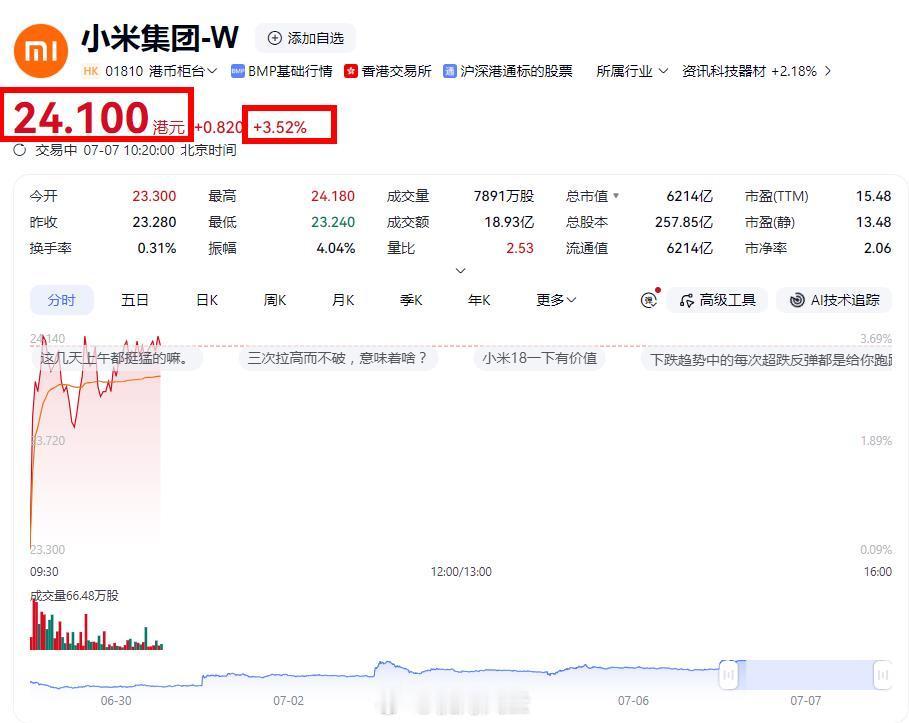Click comment 小米18一下有价值
The height and width of the screenshot is (723, 909).
pos(540,358)
